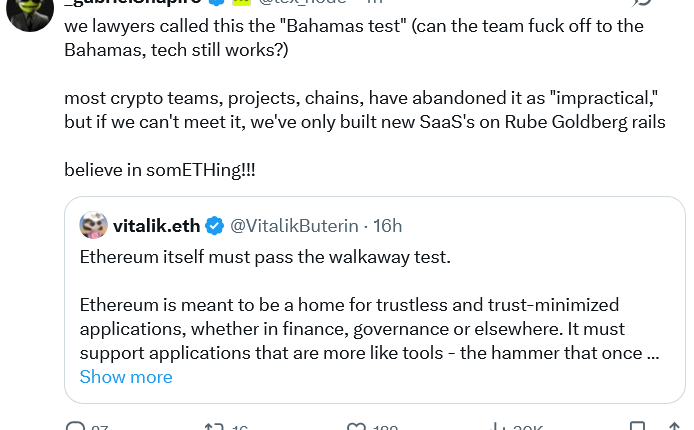694x430 pixels.
Task: Like the post with the heart icon
Action: [x=356, y=427]
